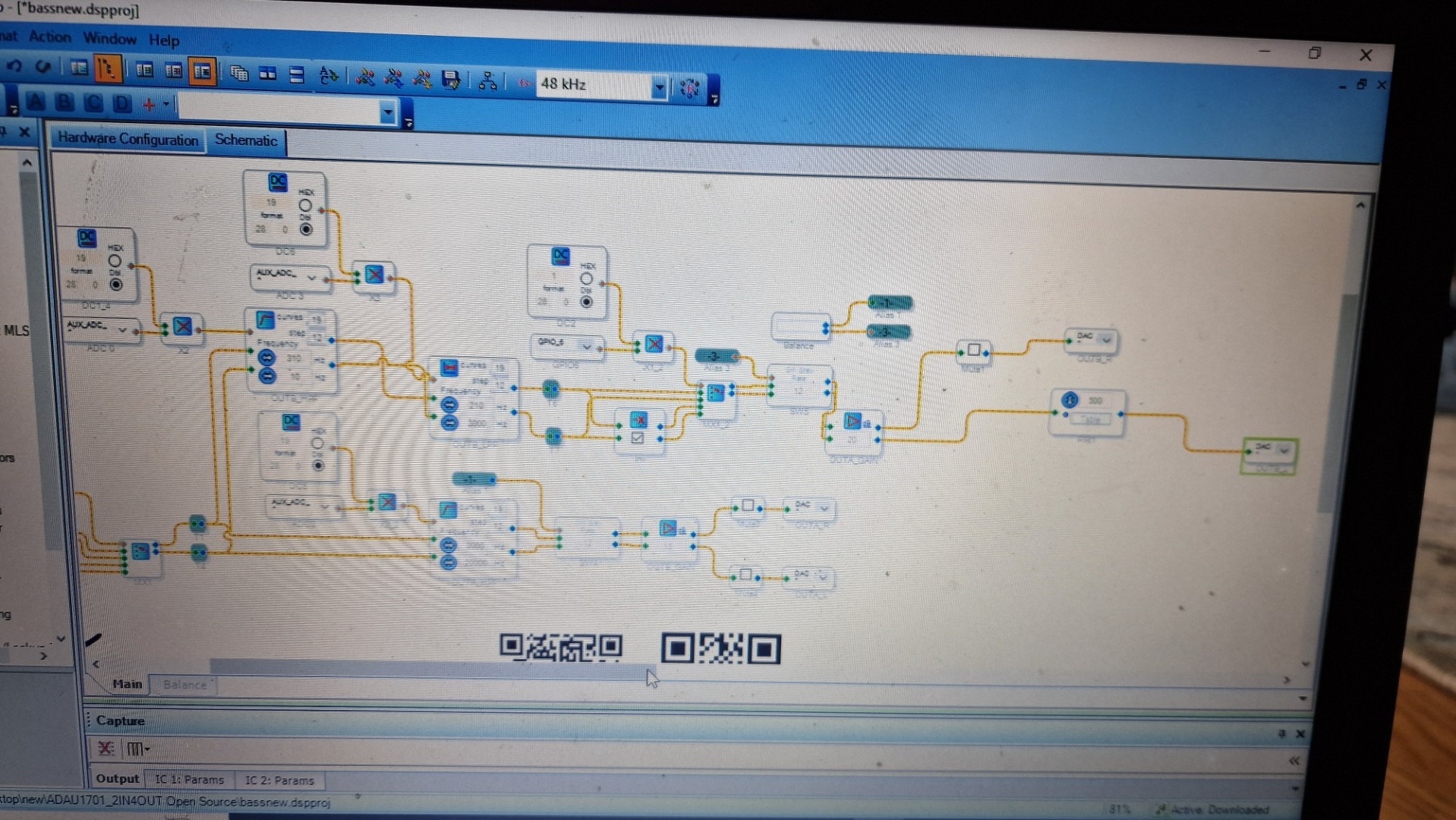Screen dimensions: 1456x820
Task: Open the 48 kHz sampling rate dropdown
Action: pyautogui.click(x=659, y=87)
